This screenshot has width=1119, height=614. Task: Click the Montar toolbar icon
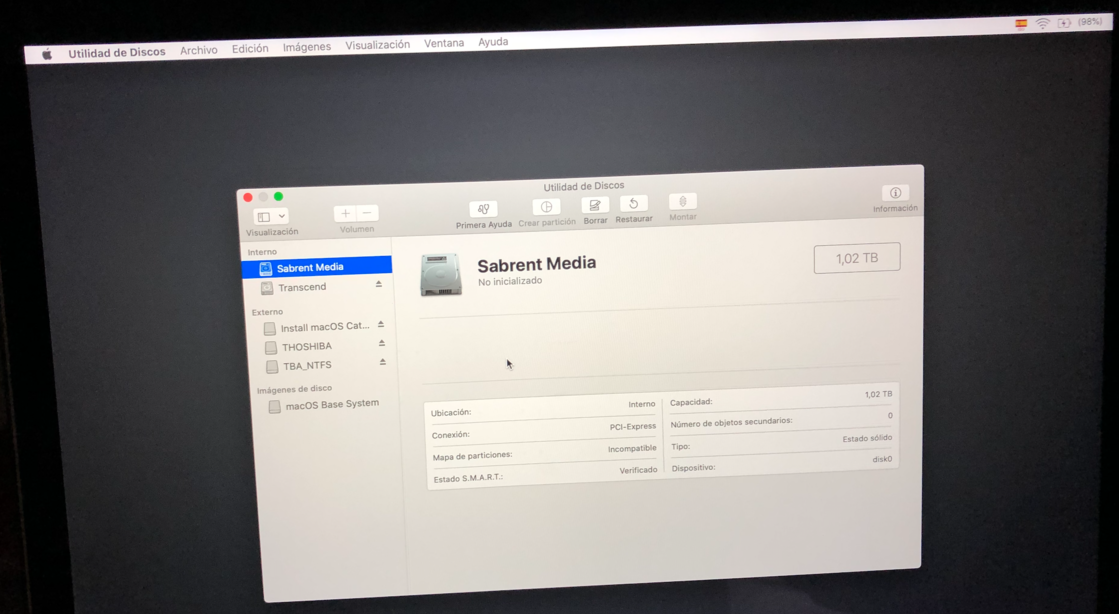coord(682,202)
